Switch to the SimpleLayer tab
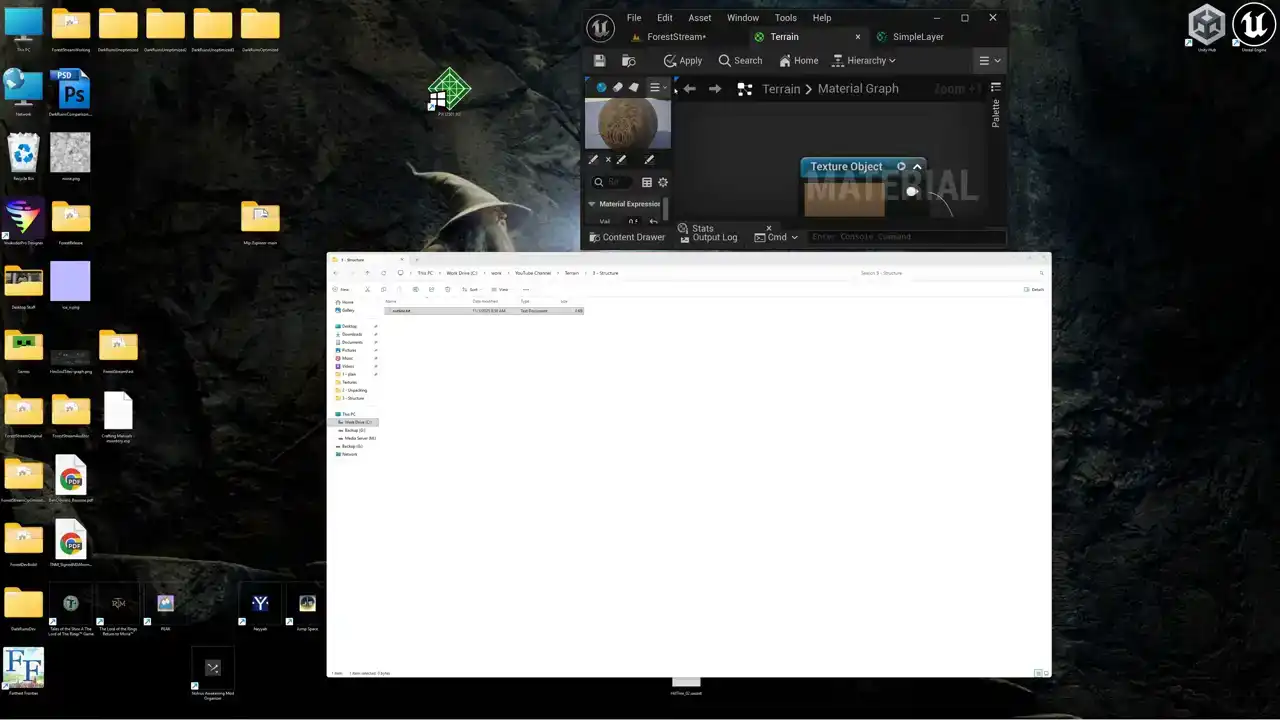 (x=917, y=37)
